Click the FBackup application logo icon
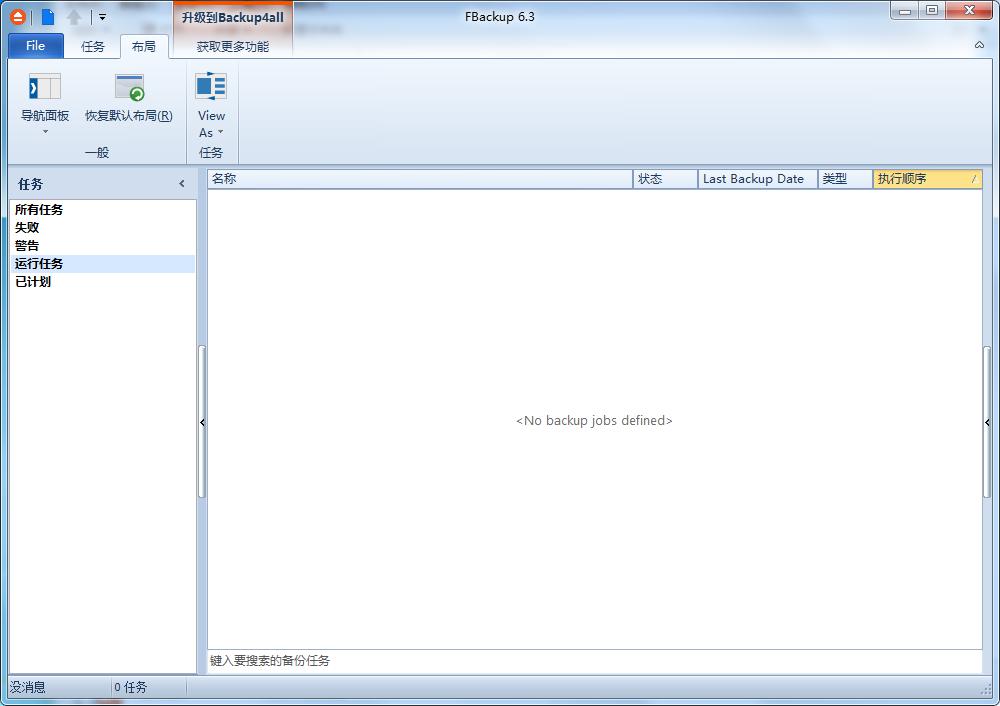The image size is (1000, 706). pyautogui.click(x=18, y=17)
